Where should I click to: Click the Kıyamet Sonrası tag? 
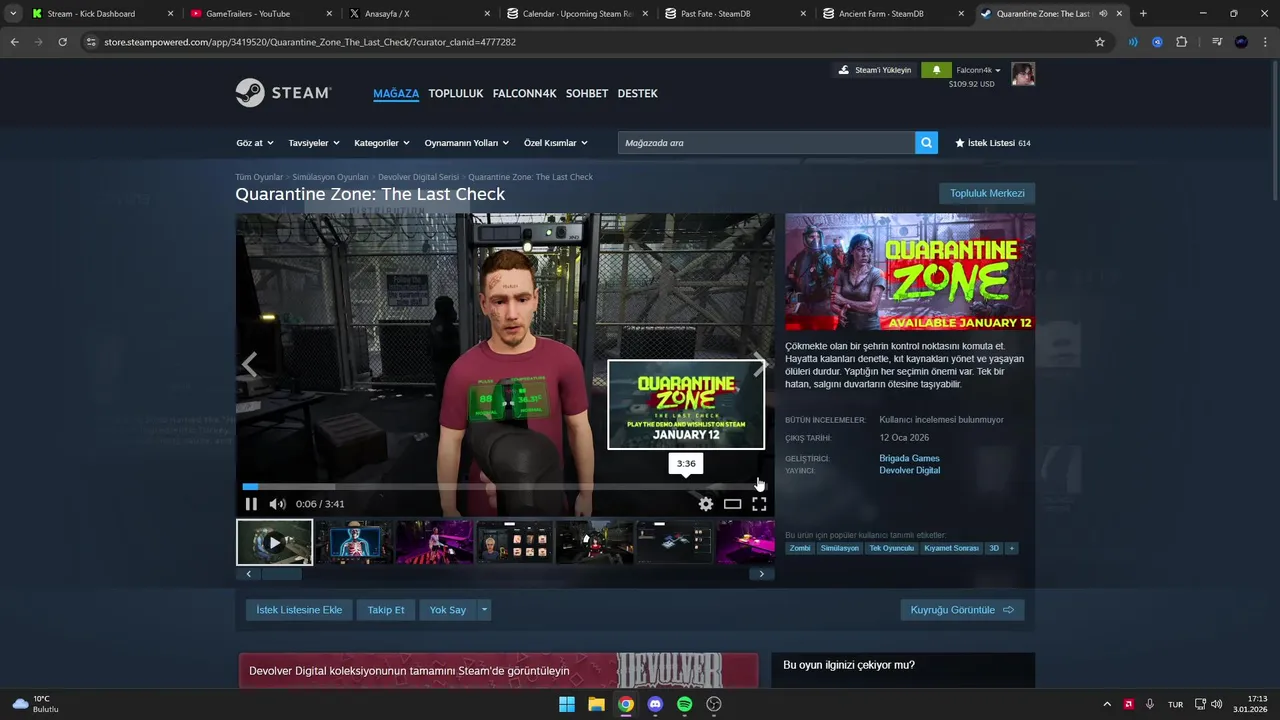point(951,548)
